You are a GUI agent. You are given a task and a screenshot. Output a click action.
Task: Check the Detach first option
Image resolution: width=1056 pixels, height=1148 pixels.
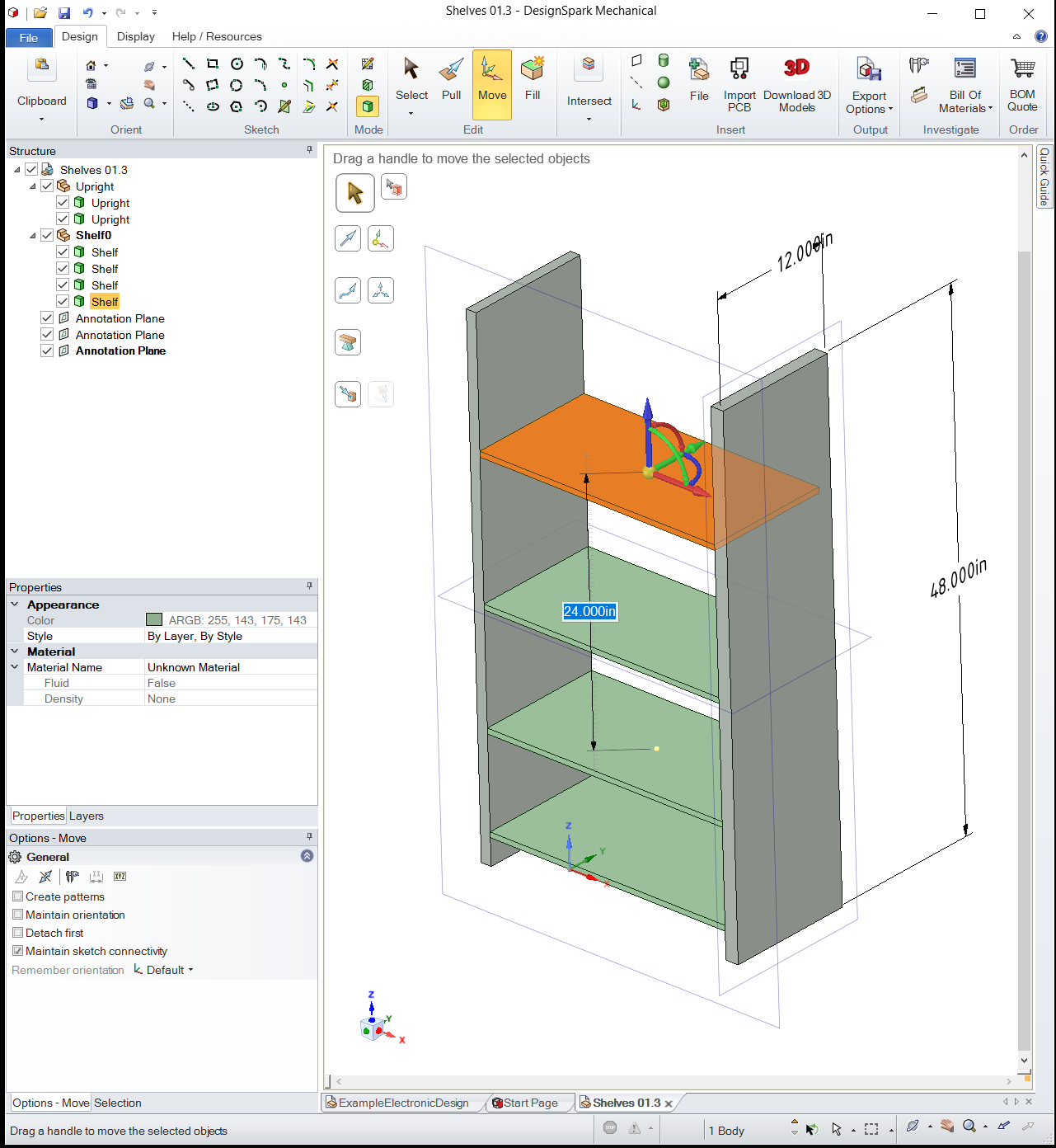point(18,933)
